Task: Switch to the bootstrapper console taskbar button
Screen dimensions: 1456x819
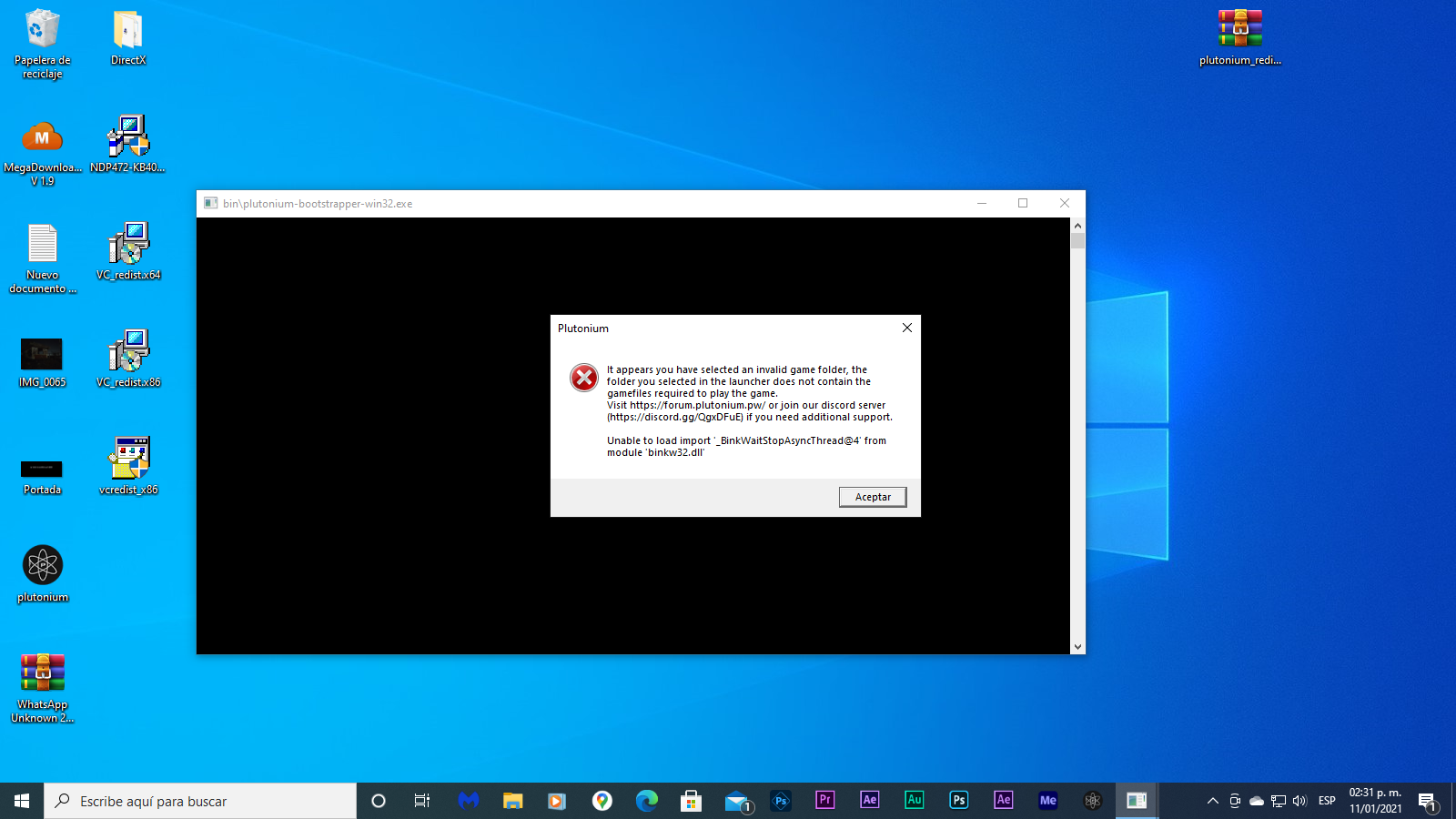Action: [x=1137, y=801]
